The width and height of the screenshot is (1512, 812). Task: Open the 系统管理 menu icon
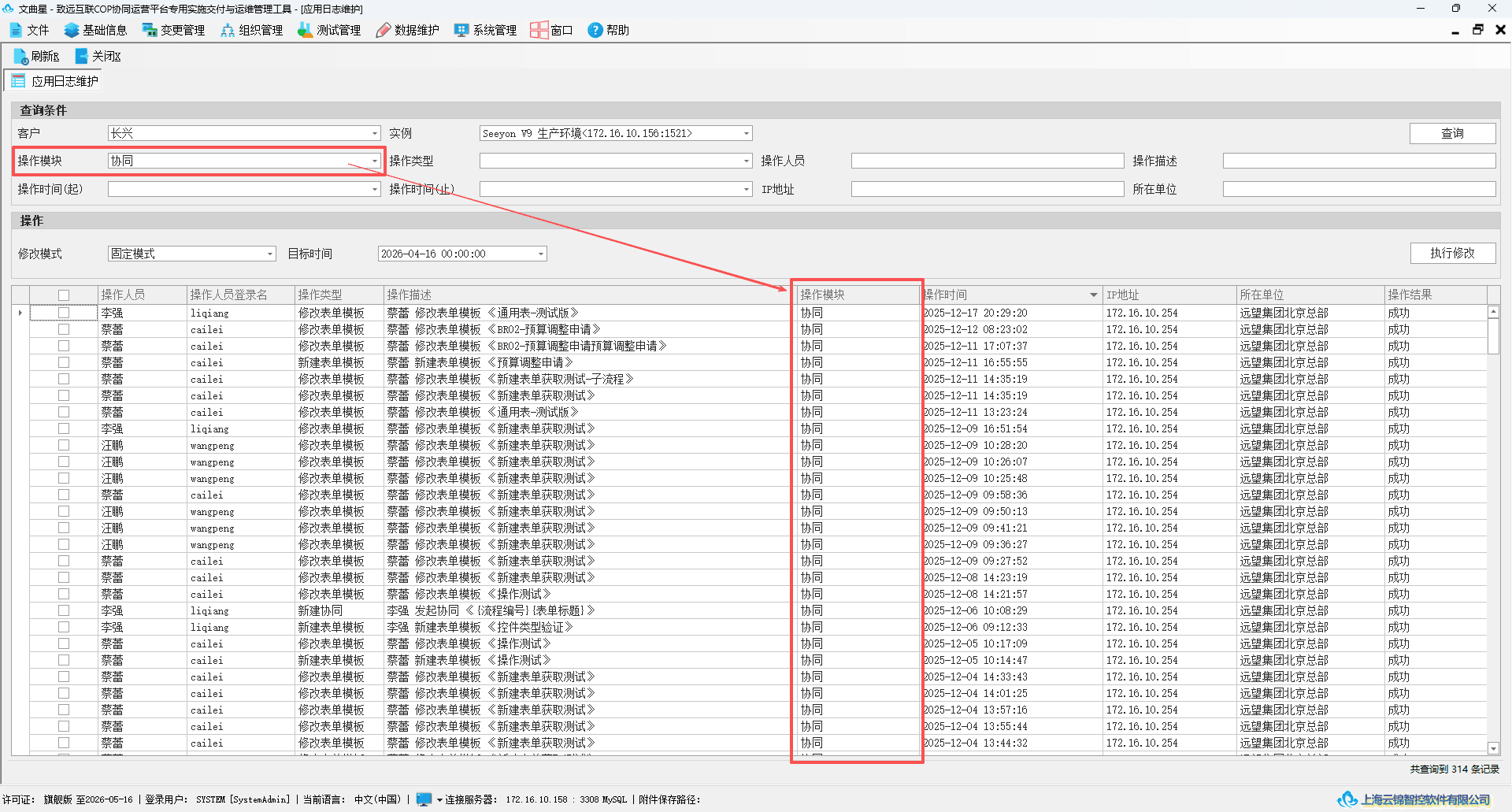tap(461, 30)
